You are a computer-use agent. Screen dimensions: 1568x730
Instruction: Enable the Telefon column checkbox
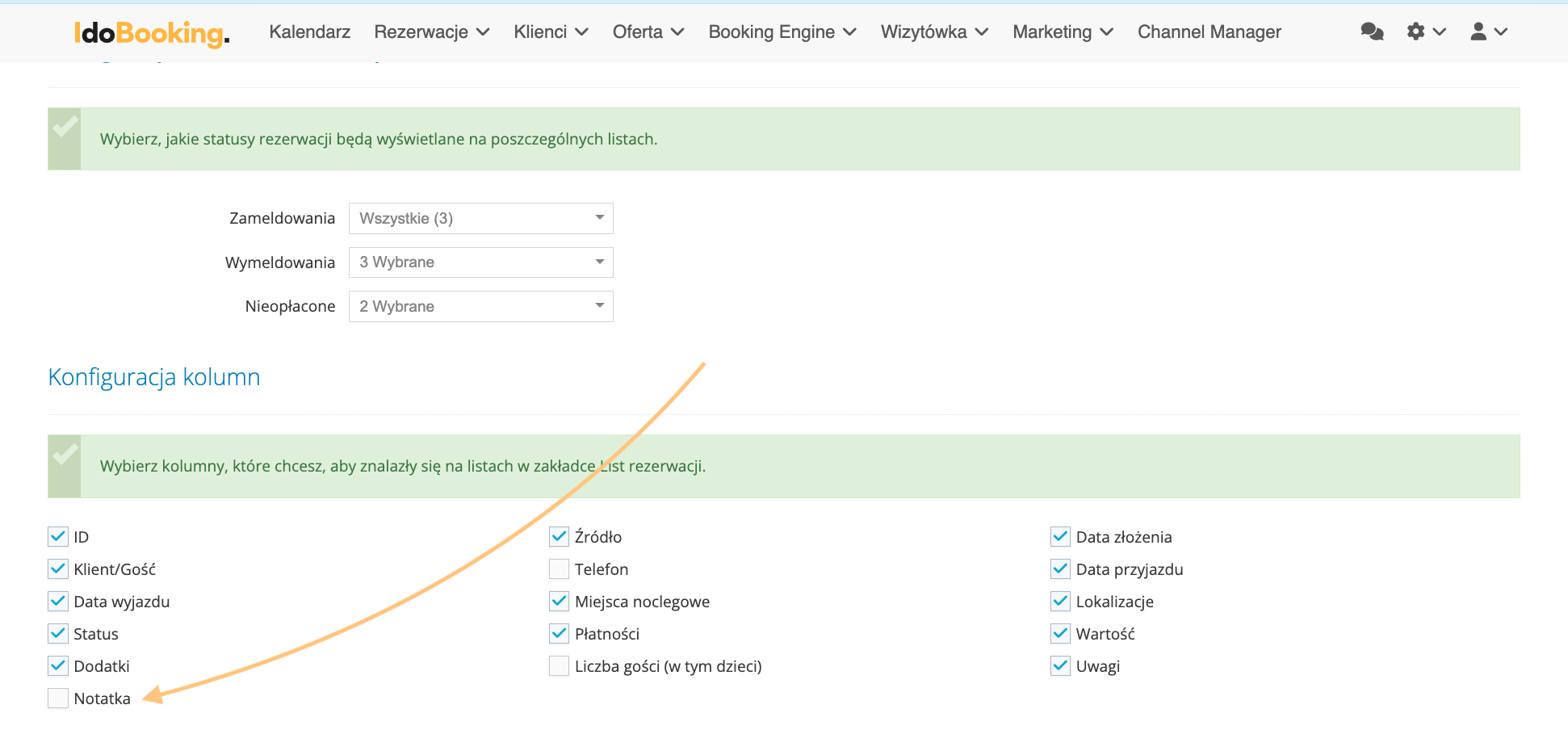pyautogui.click(x=559, y=569)
